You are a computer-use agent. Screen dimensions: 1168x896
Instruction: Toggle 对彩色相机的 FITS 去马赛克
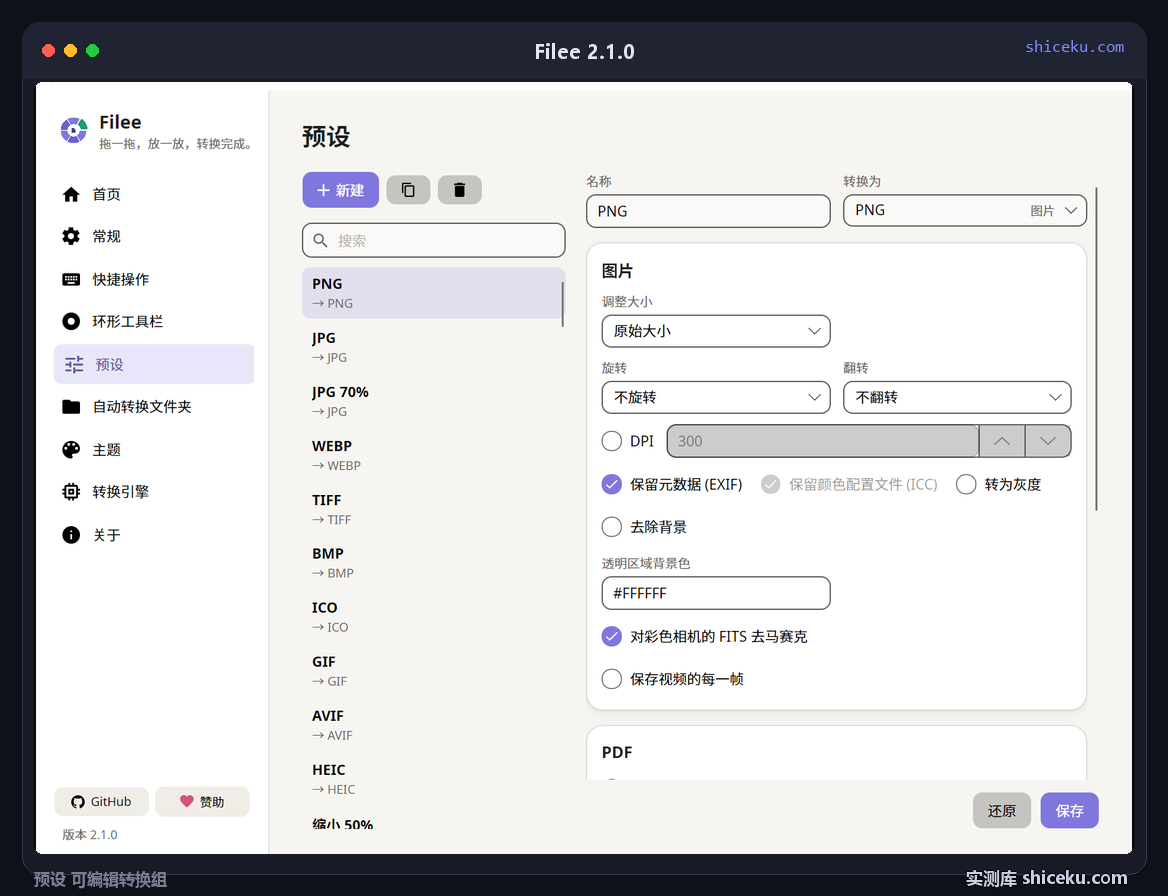point(612,636)
